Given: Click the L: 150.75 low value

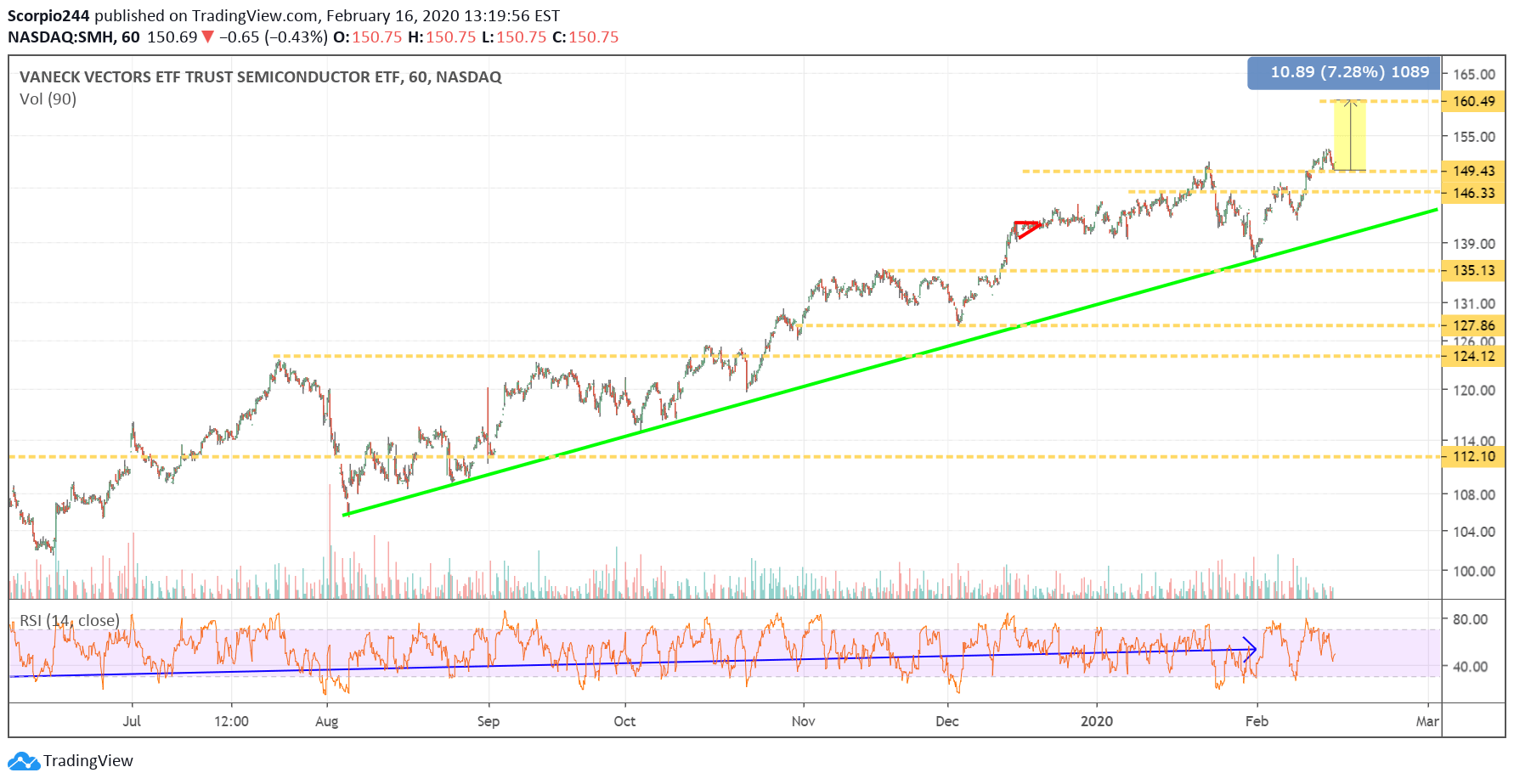Looking at the screenshot, I should [513, 37].
